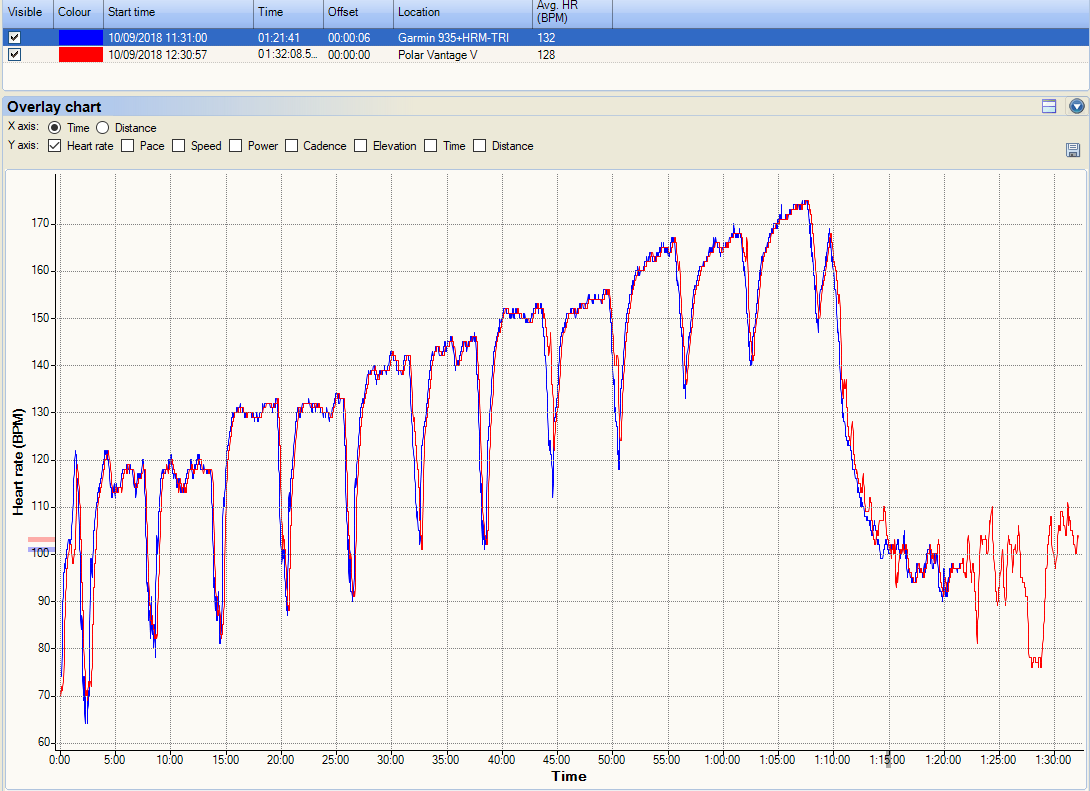This screenshot has width=1090, height=791.
Task: Click the Location column header
Action: 462,13
